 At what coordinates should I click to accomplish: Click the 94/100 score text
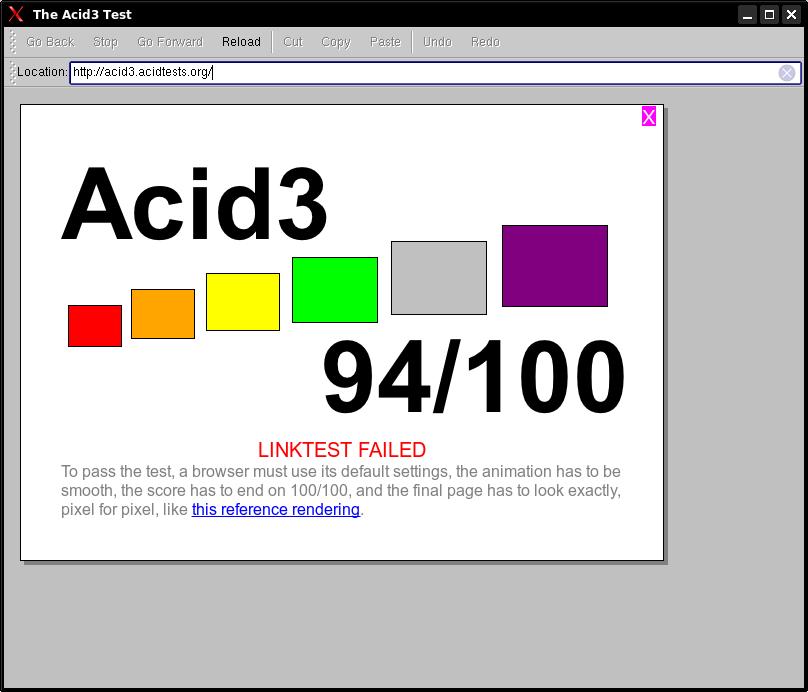[x=474, y=377]
